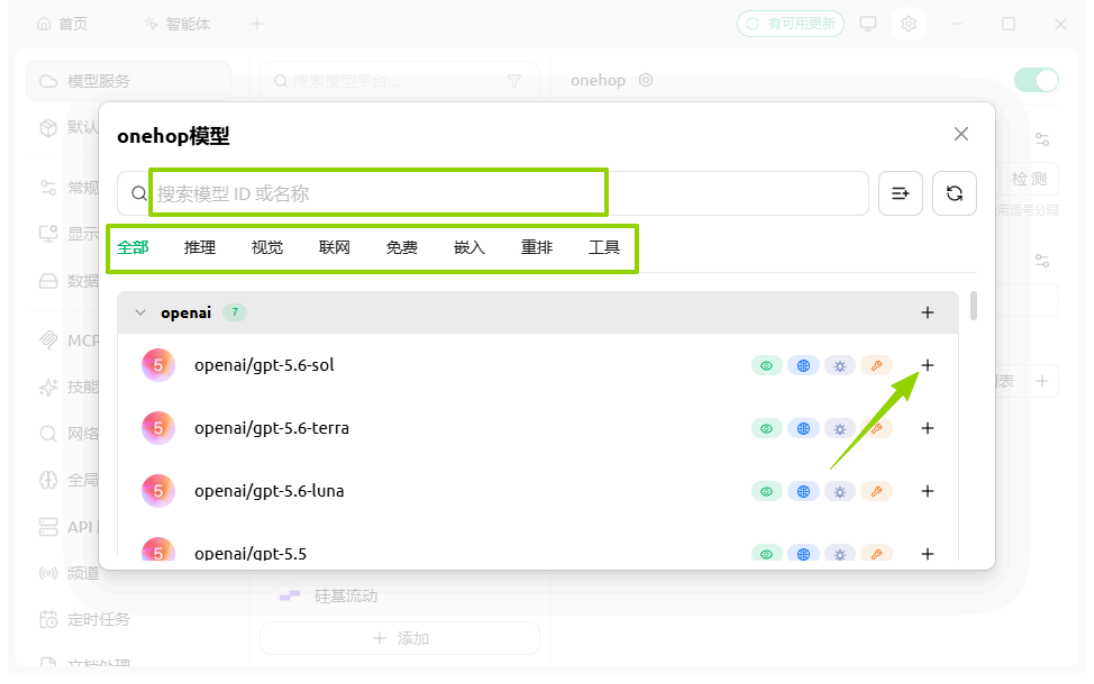Viewport: 1094px width, 684px height.
Task: Click the openai/gpt-5.6-sol model name
Action: 264,365
